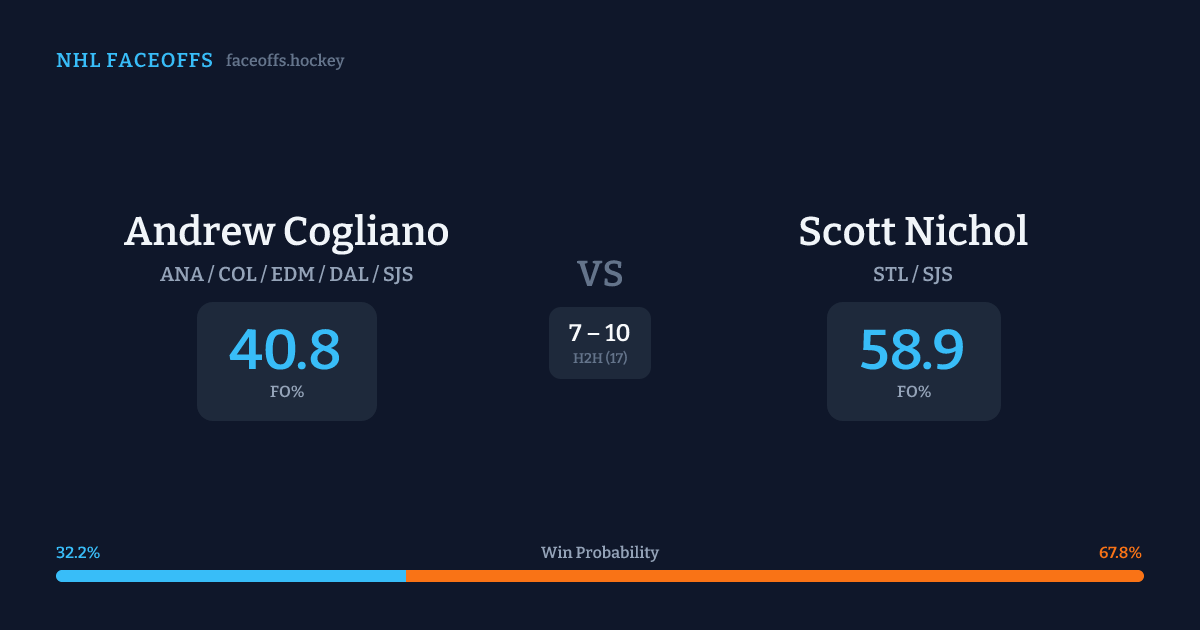This screenshot has height=630, width=1200.
Task: Click the 40.8 faceoff percentage value
Action: tap(285, 351)
